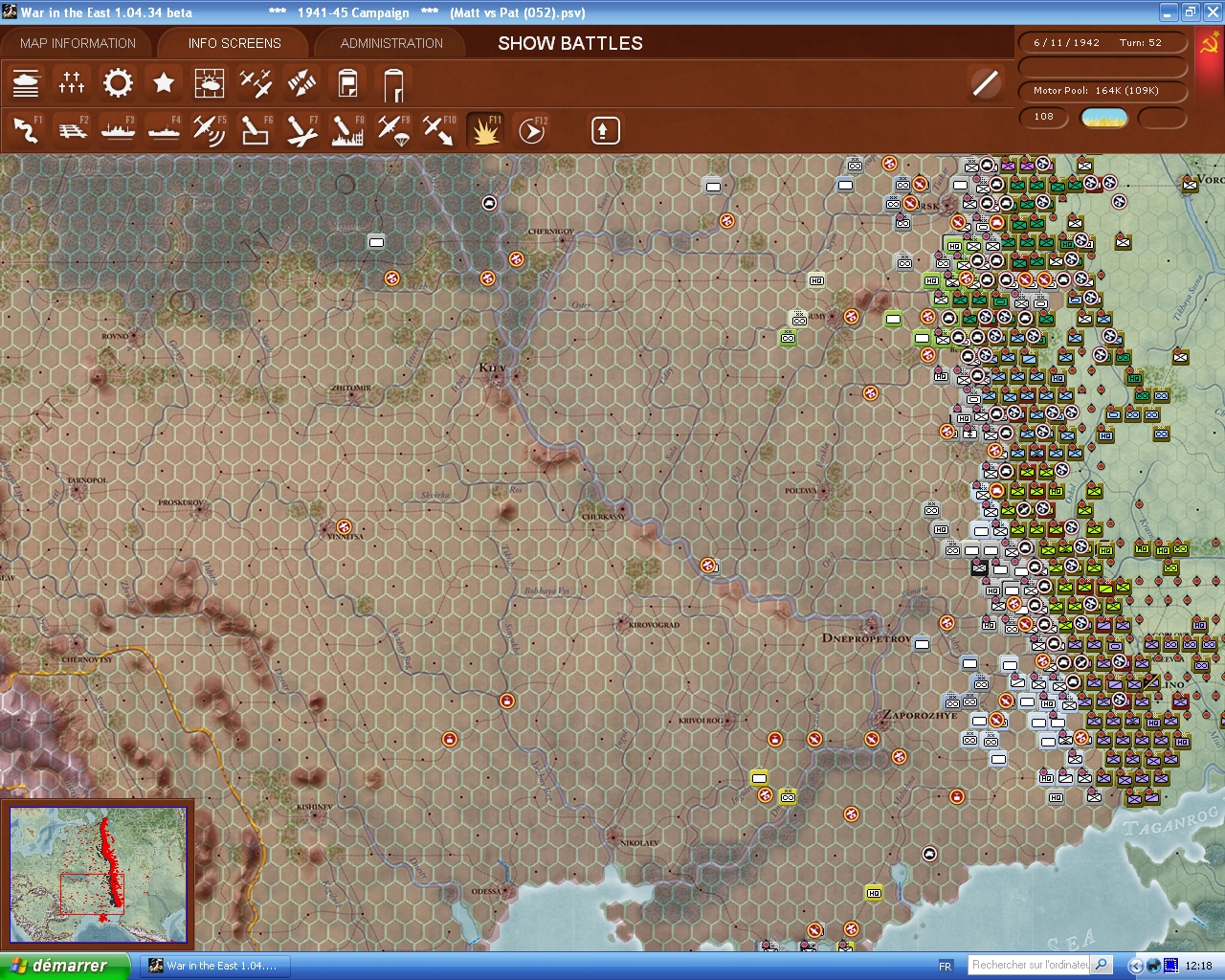Click the Poltava city label
This screenshot has width=1225, height=980.
point(800,491)
